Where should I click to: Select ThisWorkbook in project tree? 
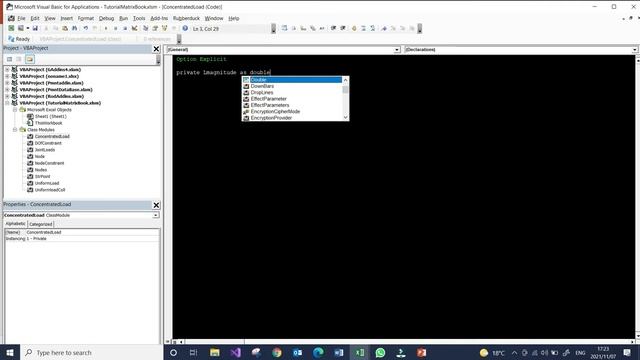[x=48, y=123]
